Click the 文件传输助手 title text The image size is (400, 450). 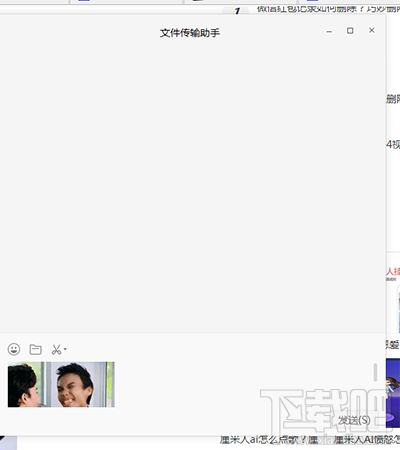[190, 33]
